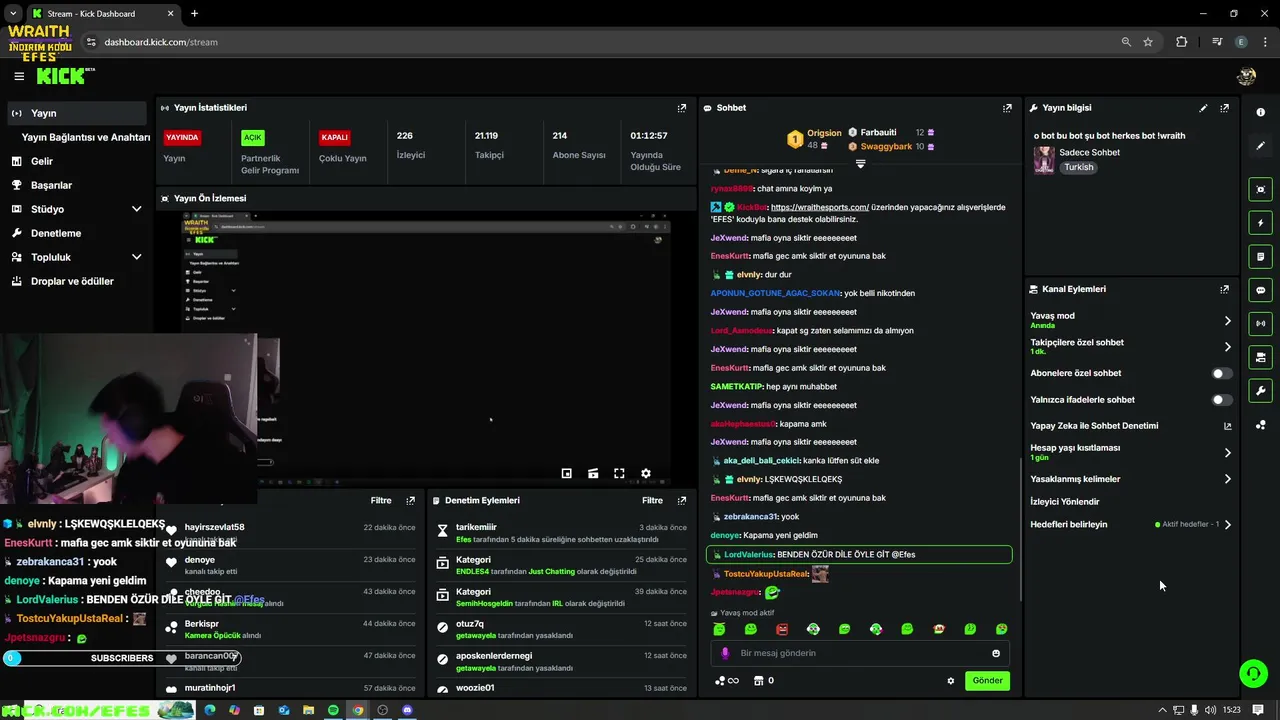Open Spotify from the taskbar
The height and width of the screenshot is (720, 1280).
[x=334, y=710]
